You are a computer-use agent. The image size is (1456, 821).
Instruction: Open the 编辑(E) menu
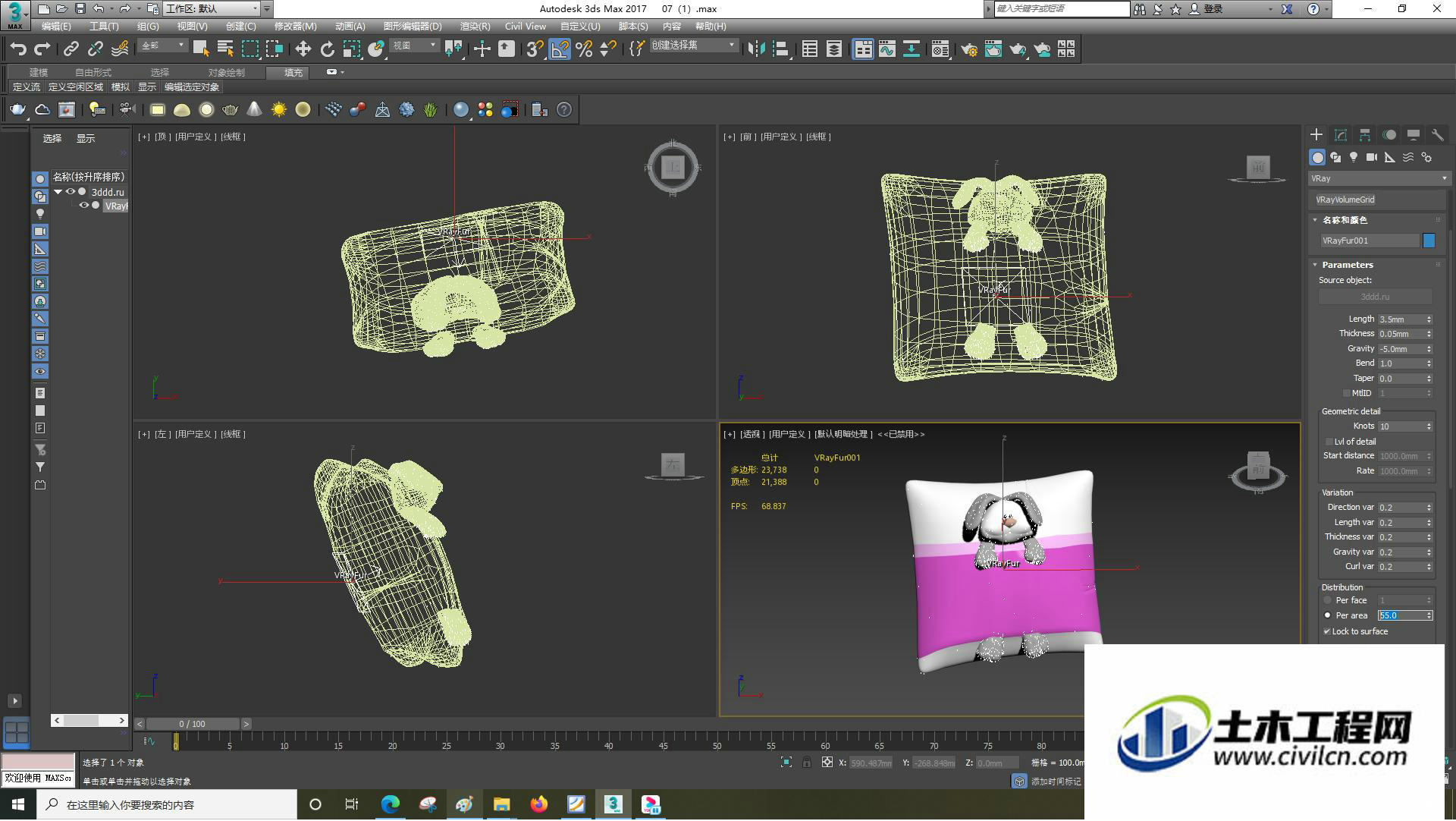56,26
